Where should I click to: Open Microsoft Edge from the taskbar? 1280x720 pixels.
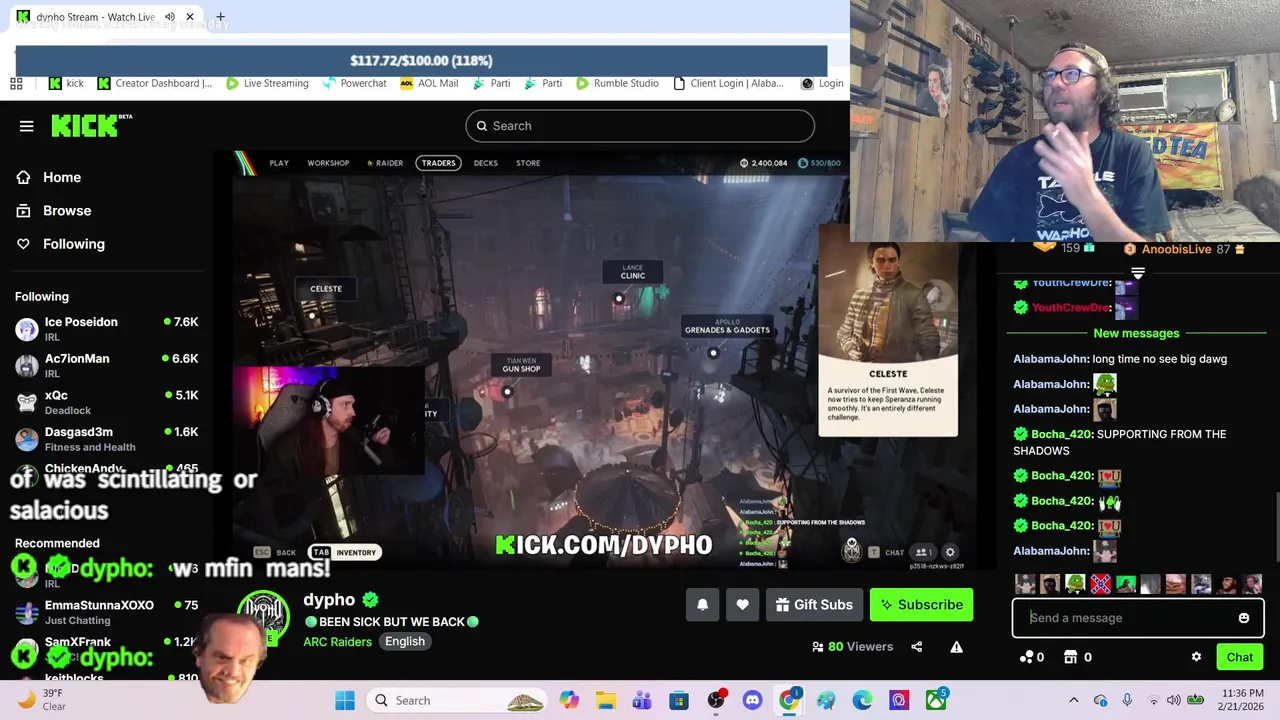[x=862, y=700]
